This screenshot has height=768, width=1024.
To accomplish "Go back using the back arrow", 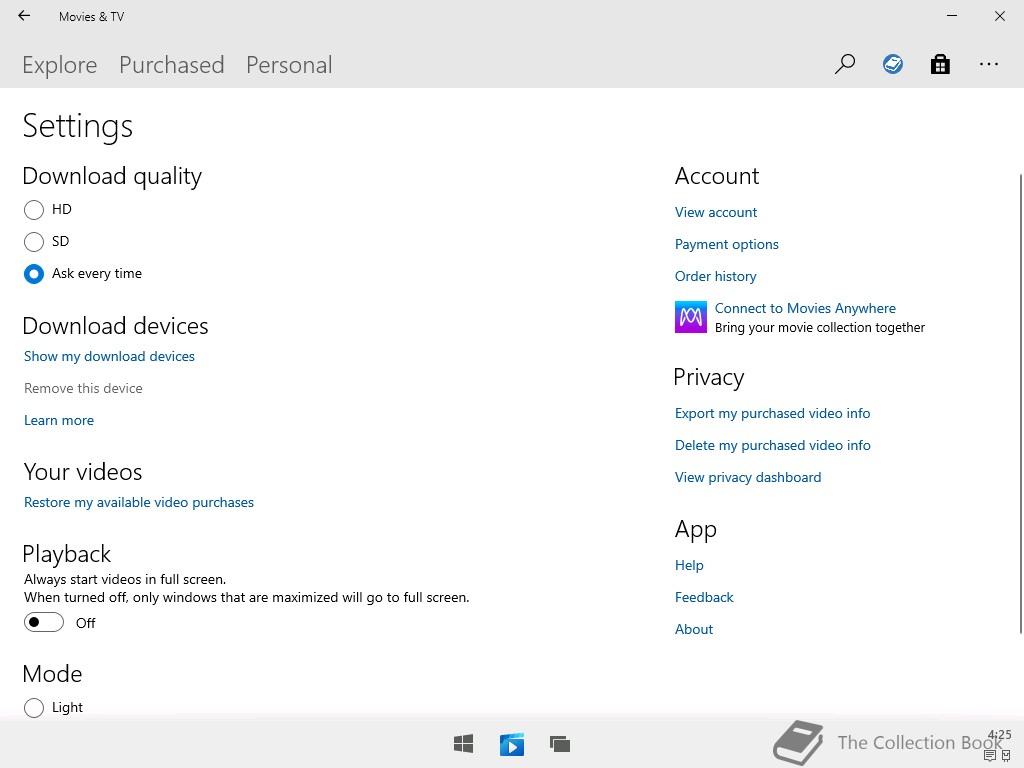I will coord(24,16).
